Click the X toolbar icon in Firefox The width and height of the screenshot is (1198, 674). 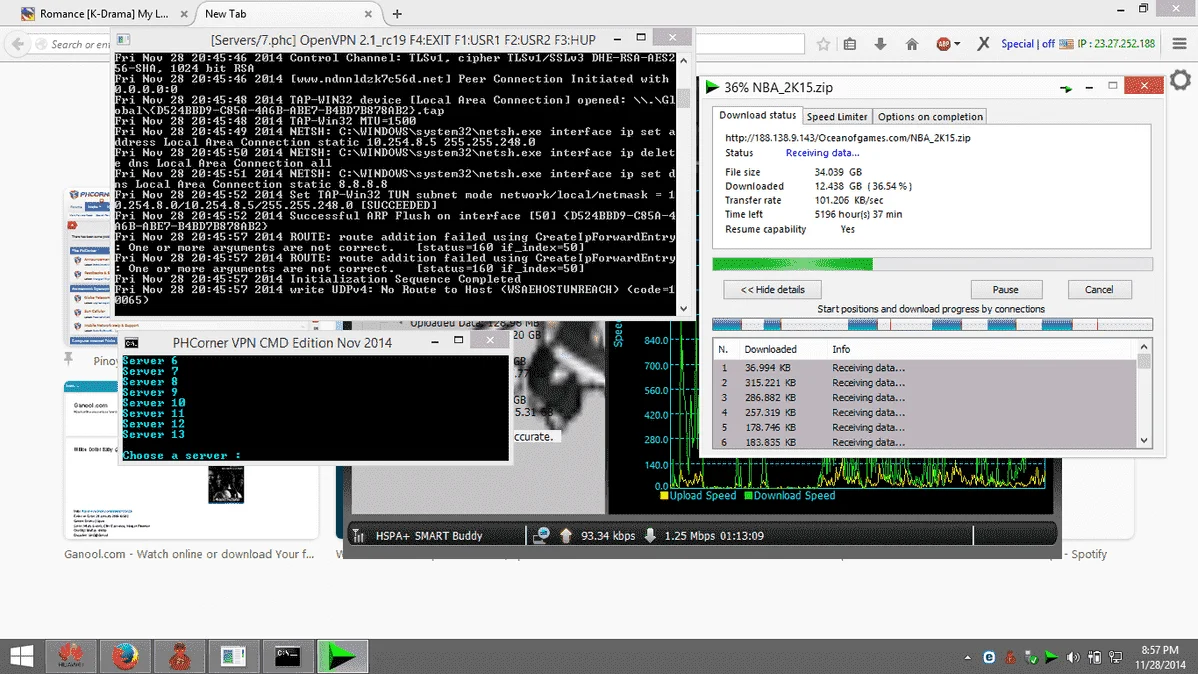coord(983,44)
